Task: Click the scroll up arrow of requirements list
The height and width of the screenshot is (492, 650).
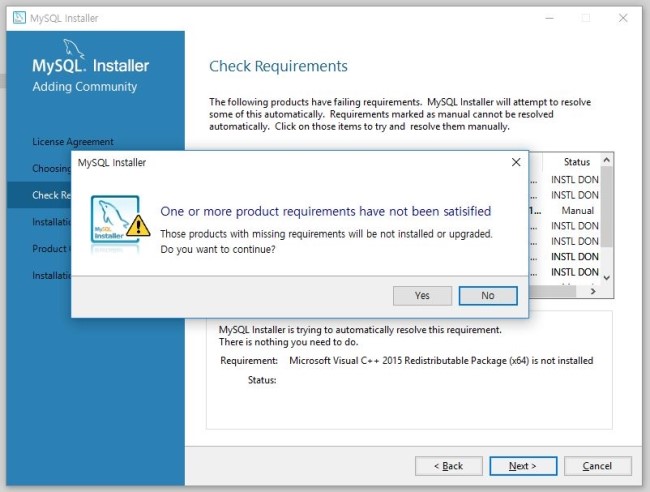Action: (606, 160)
